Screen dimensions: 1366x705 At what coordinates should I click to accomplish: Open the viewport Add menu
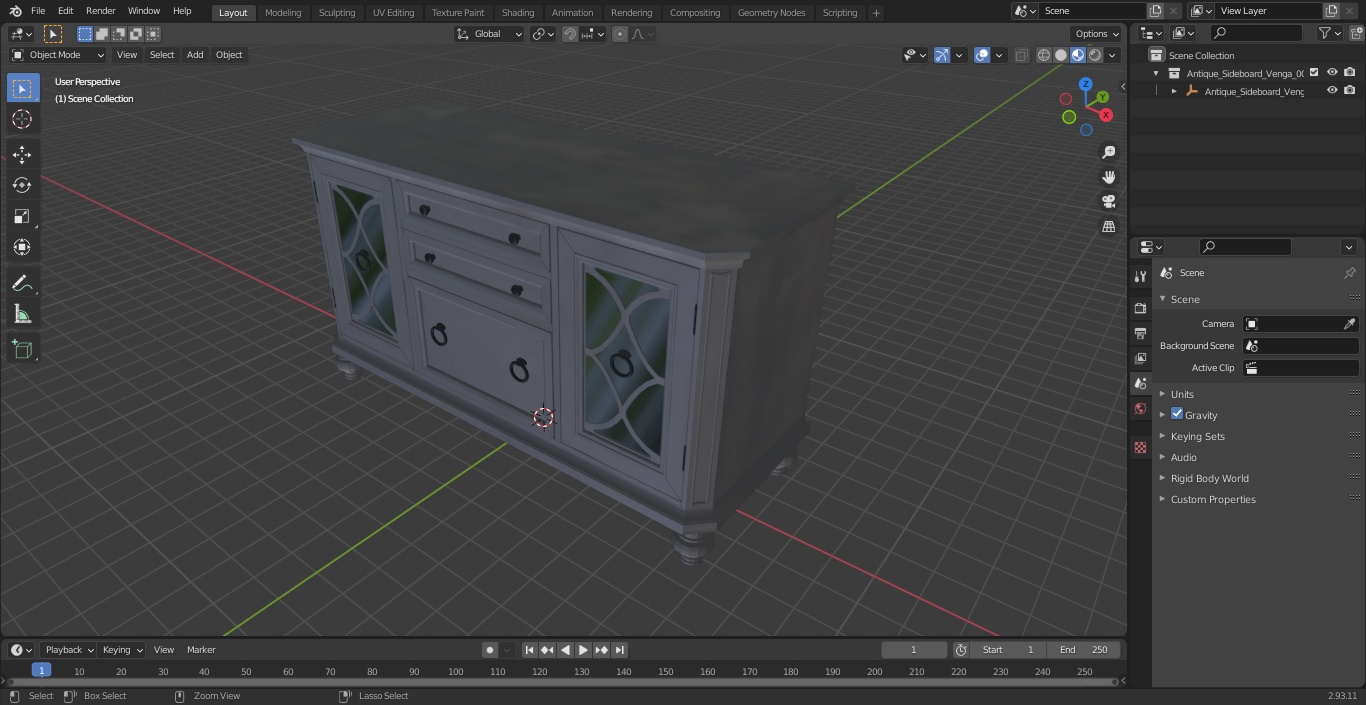point(195,55)
